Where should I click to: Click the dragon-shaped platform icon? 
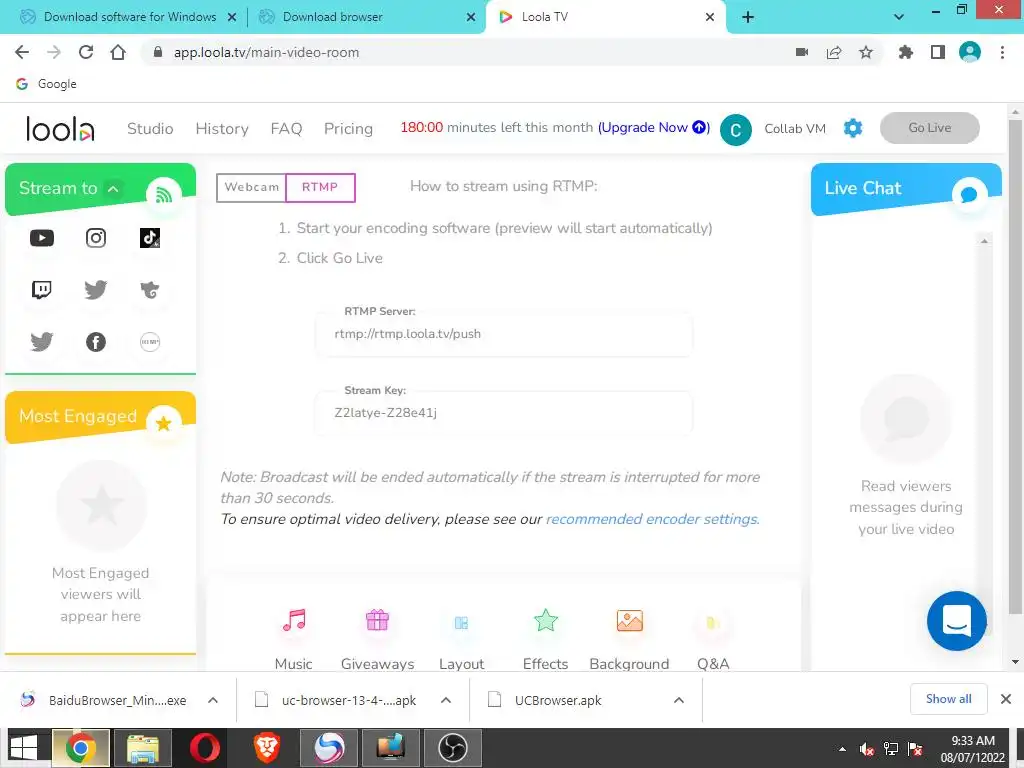(x=150, y=289)
